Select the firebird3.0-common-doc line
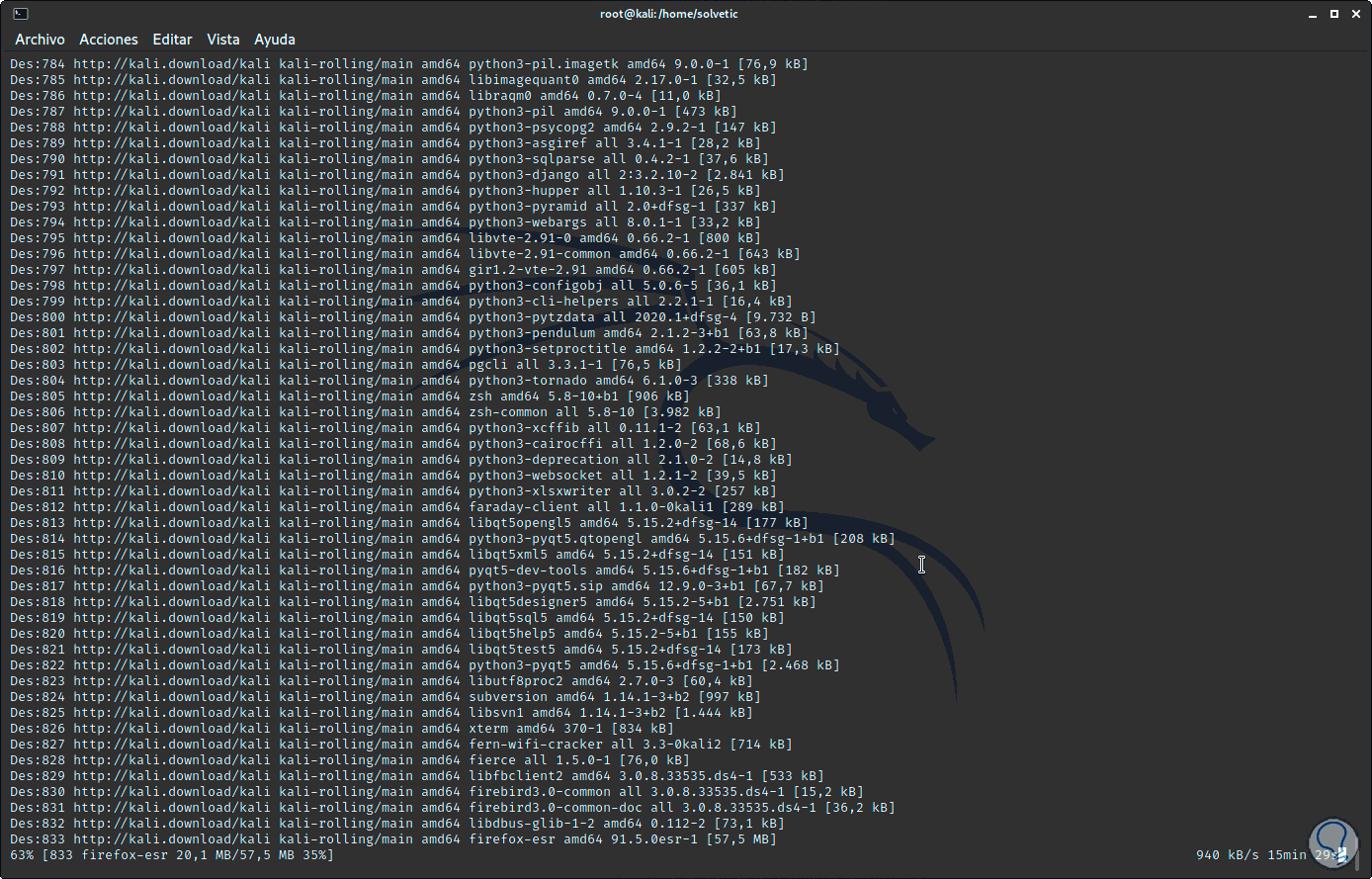1372x879 pixels. [453, 807]
